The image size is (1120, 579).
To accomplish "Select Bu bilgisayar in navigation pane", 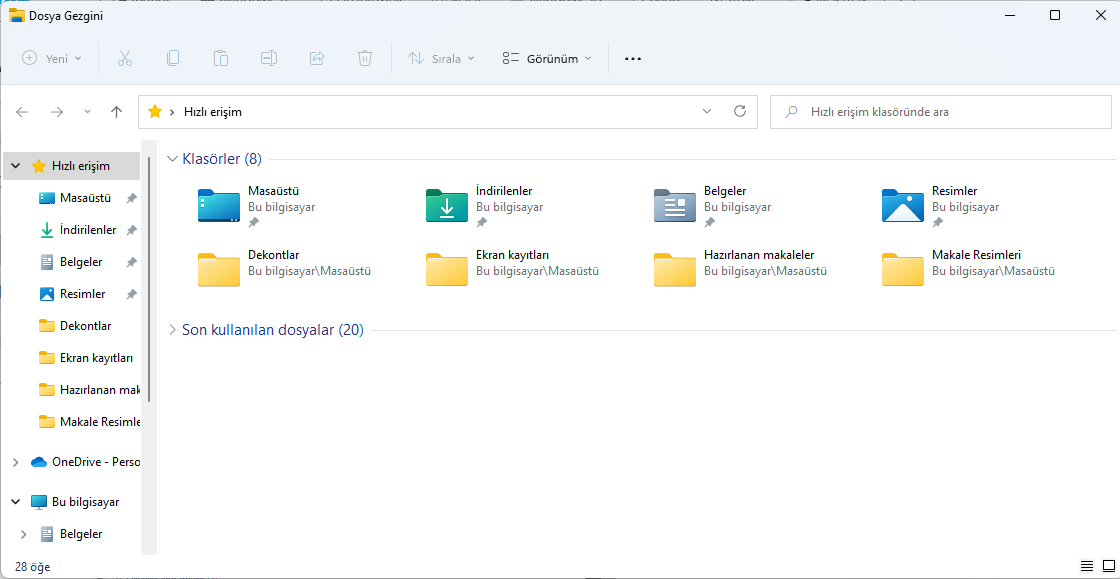I will 85,502.
